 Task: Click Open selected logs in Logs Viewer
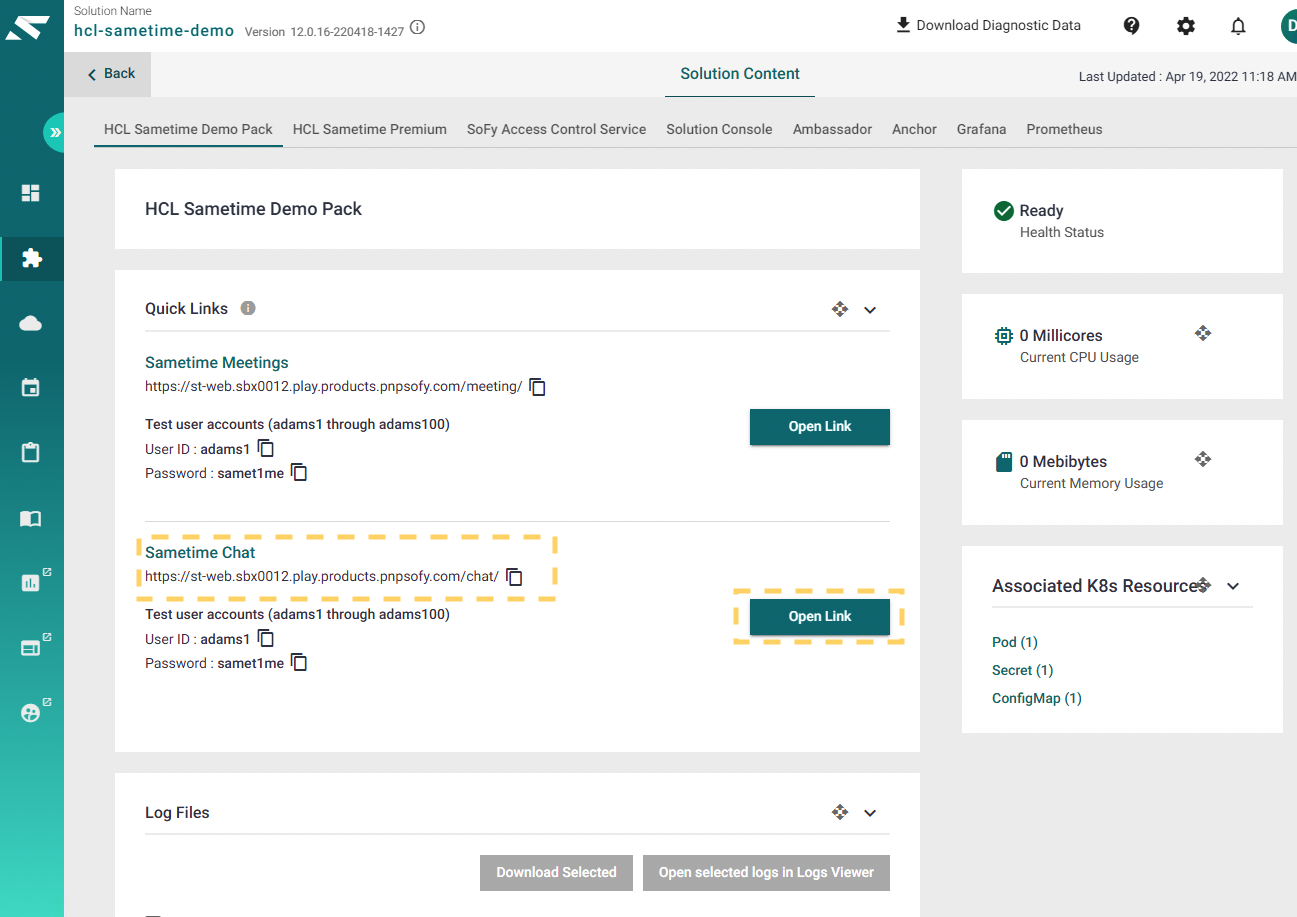766,872
